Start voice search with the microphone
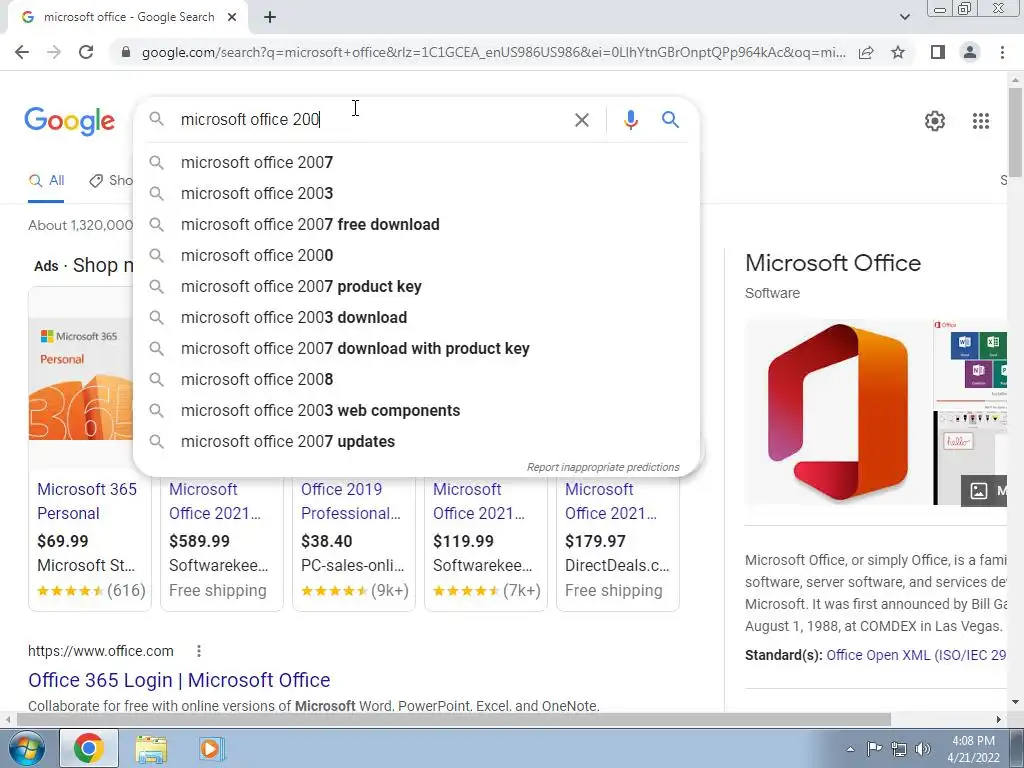Viewport: 1024px width, 768px height. (630, 120)
